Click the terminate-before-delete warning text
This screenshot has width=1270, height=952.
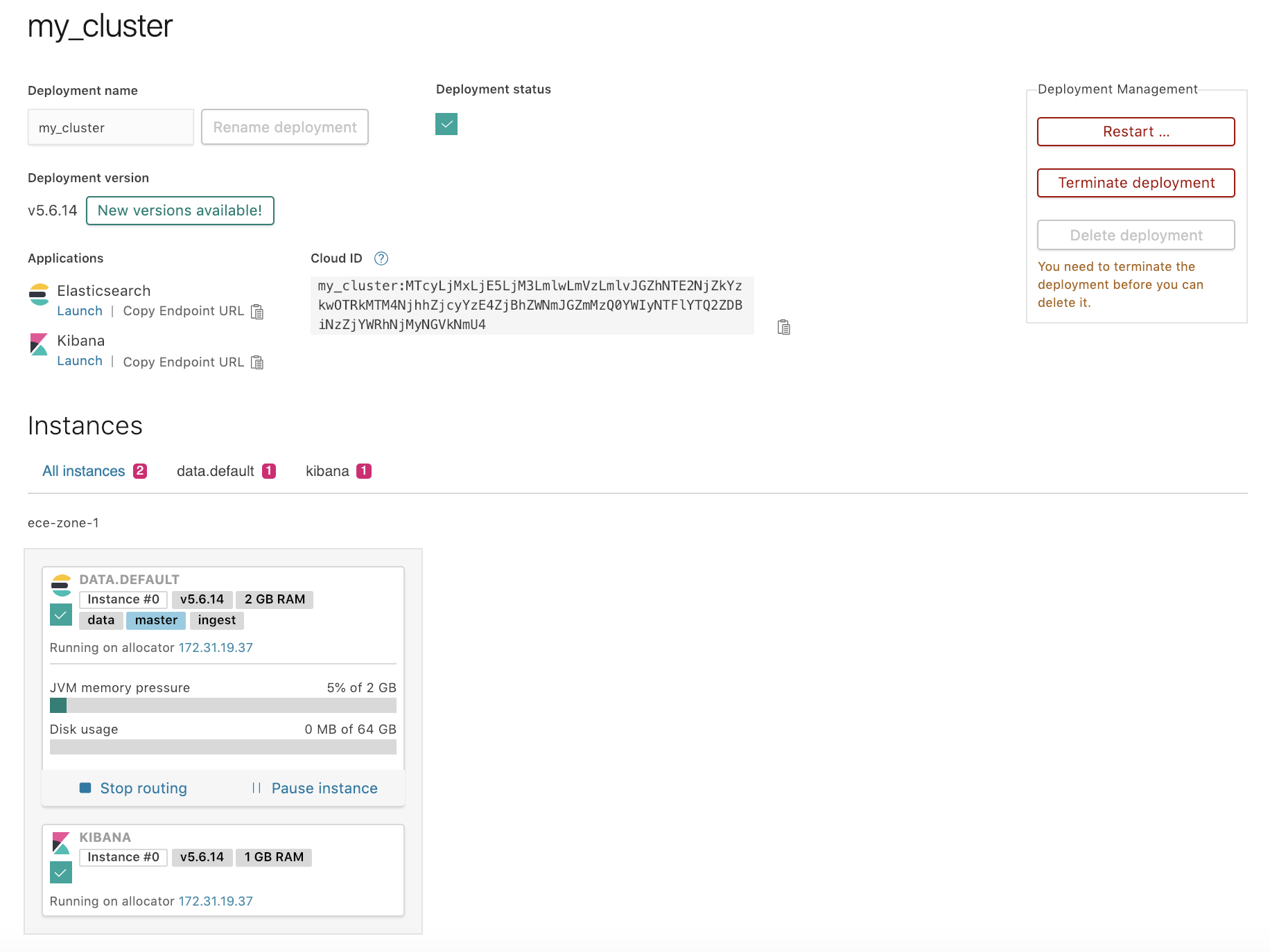[1121, 285]
